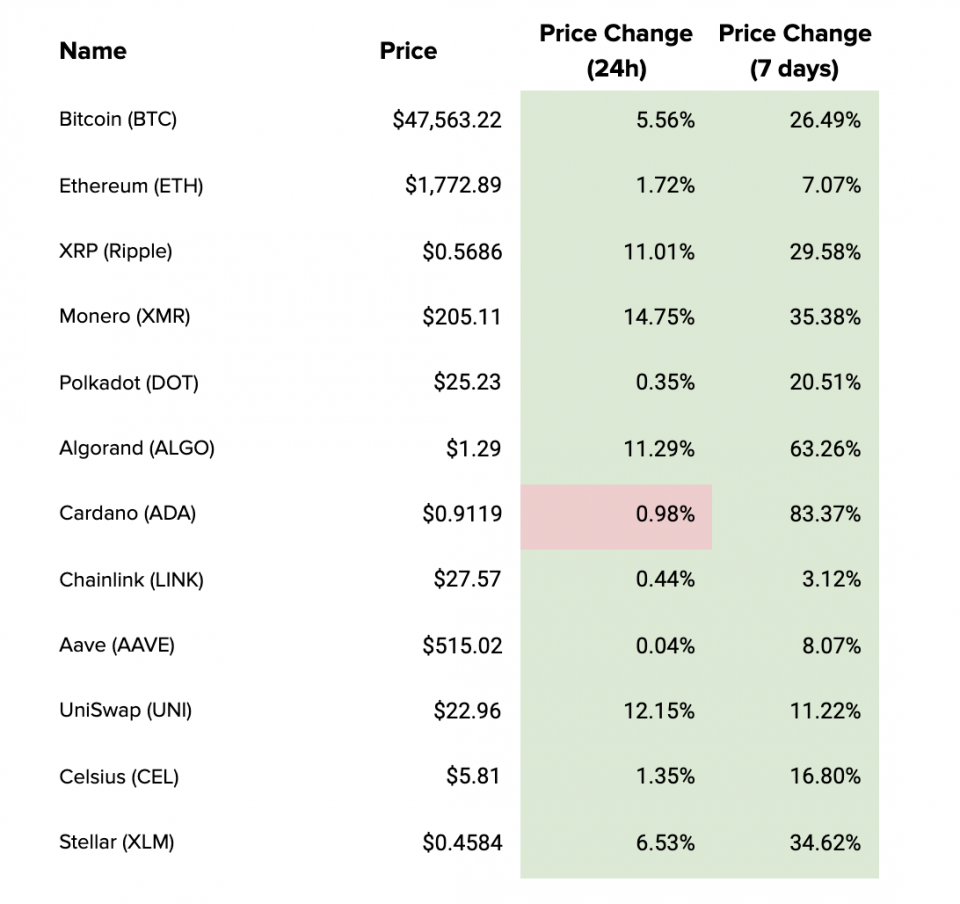Click the Bitcoin price $47,563.22
960x904 pixels.
pos(447,121)
